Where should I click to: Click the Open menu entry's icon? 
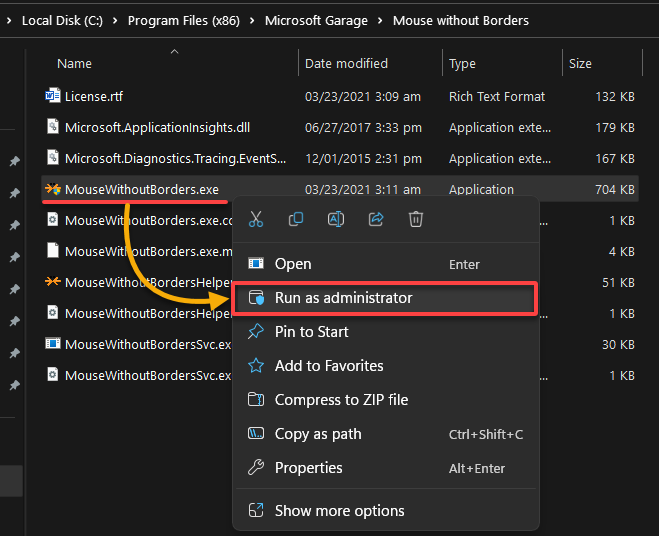(x=256, y=264)
